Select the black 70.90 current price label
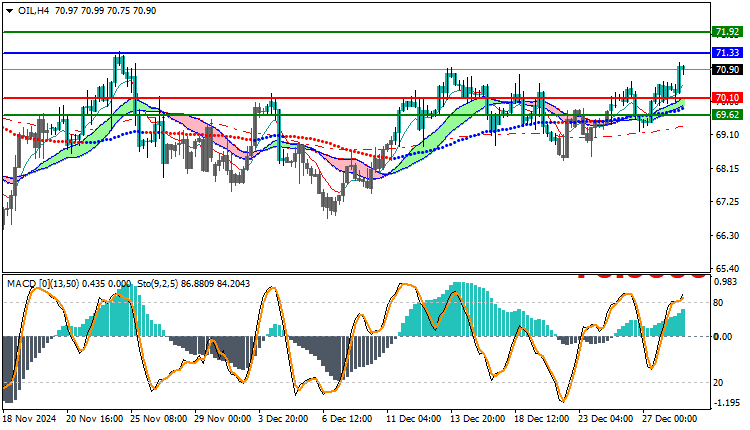 click(727, 70)
